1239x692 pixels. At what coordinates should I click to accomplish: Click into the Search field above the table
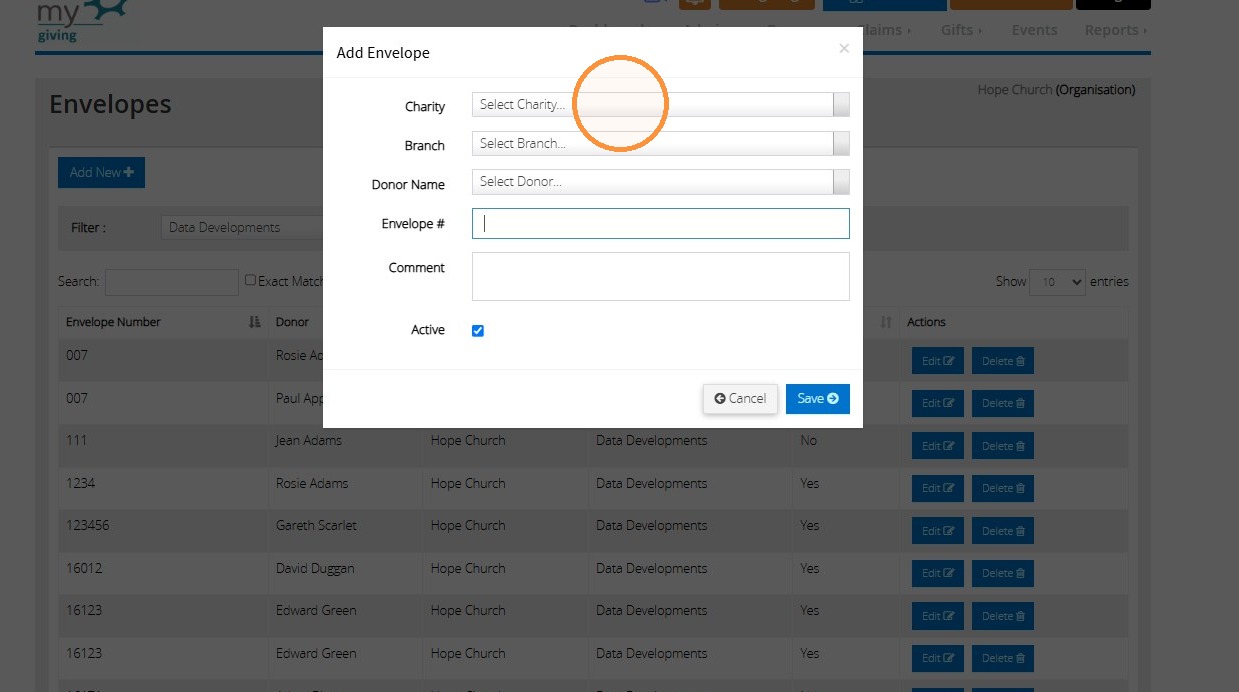(172, 282)
